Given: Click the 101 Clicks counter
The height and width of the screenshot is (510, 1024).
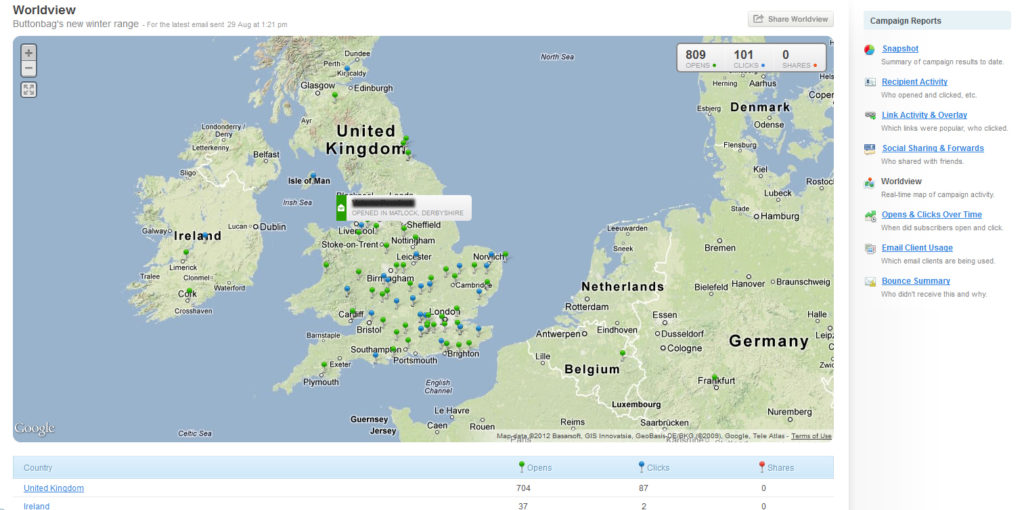Looking at the screenshot, I should pos(749,58).
